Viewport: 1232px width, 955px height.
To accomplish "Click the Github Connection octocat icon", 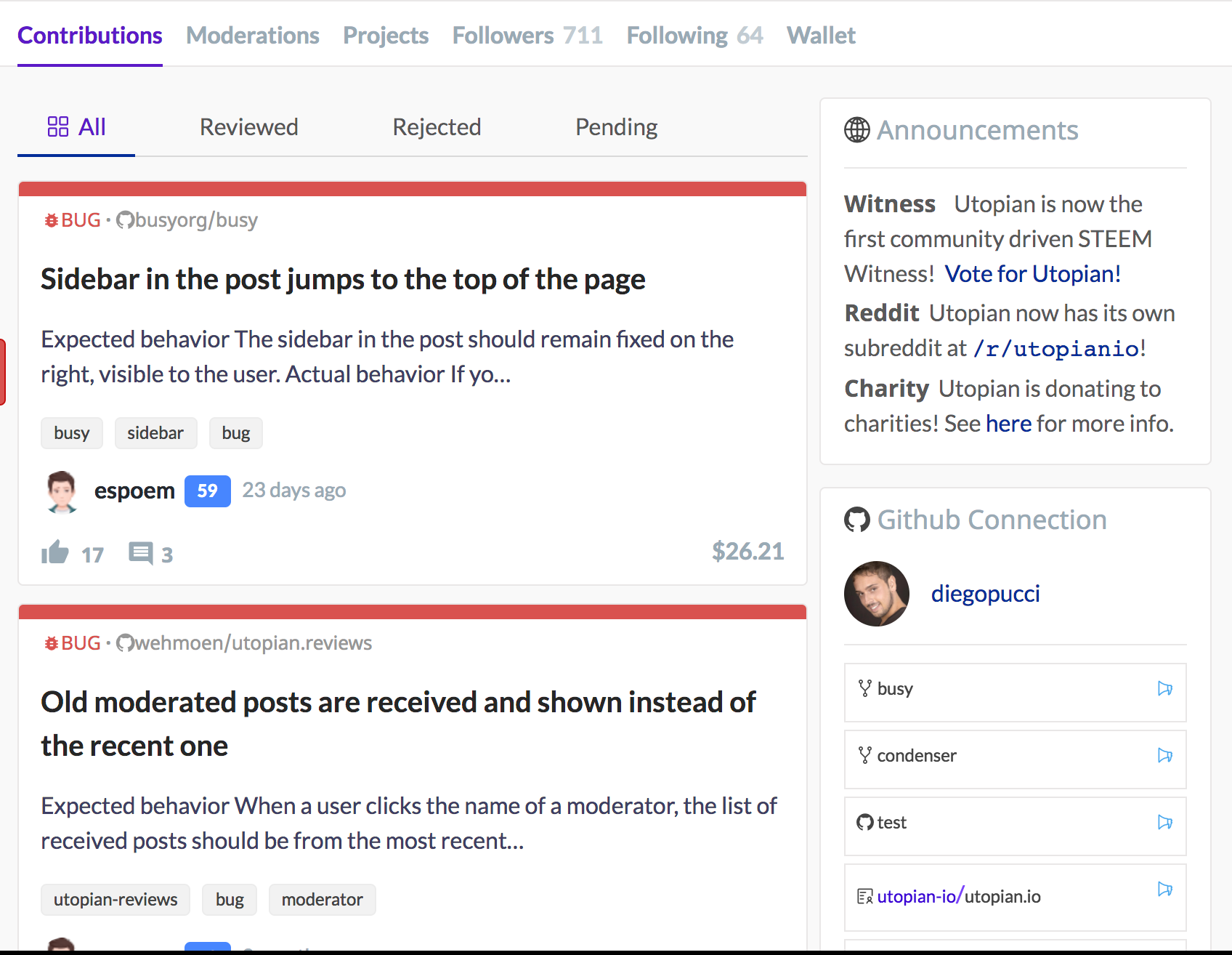I will pyautogui.click(x=857, y=520).
